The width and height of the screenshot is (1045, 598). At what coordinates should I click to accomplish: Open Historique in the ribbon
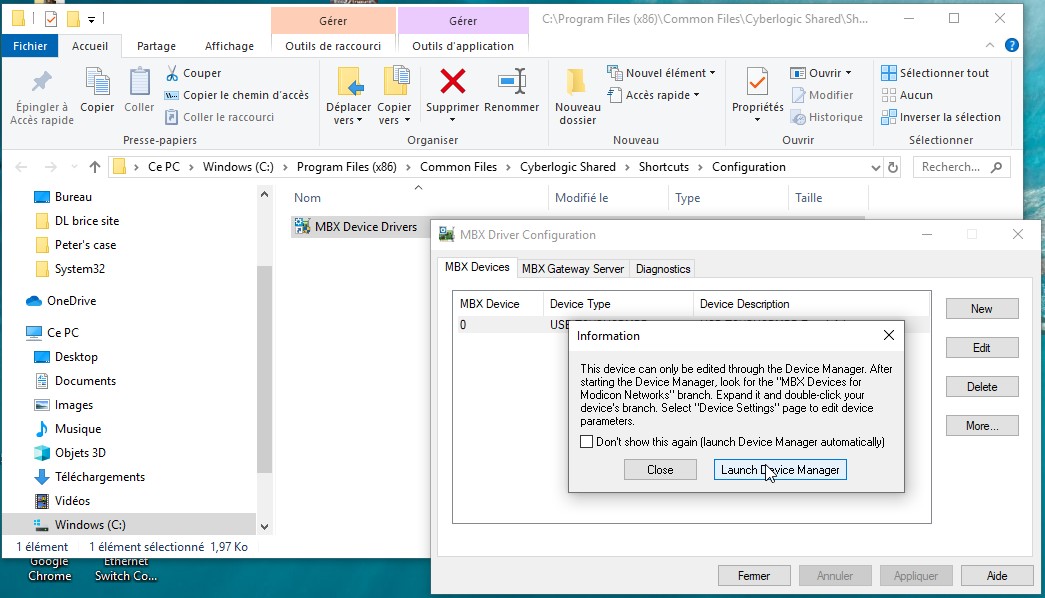click(x=826, y=117)
